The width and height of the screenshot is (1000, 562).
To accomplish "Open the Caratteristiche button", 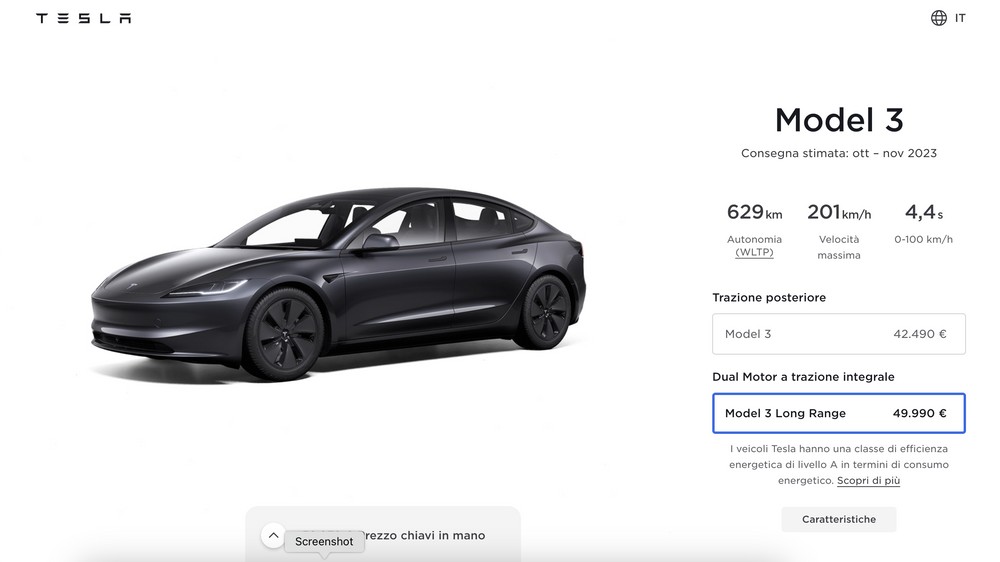I will [839, 519].
